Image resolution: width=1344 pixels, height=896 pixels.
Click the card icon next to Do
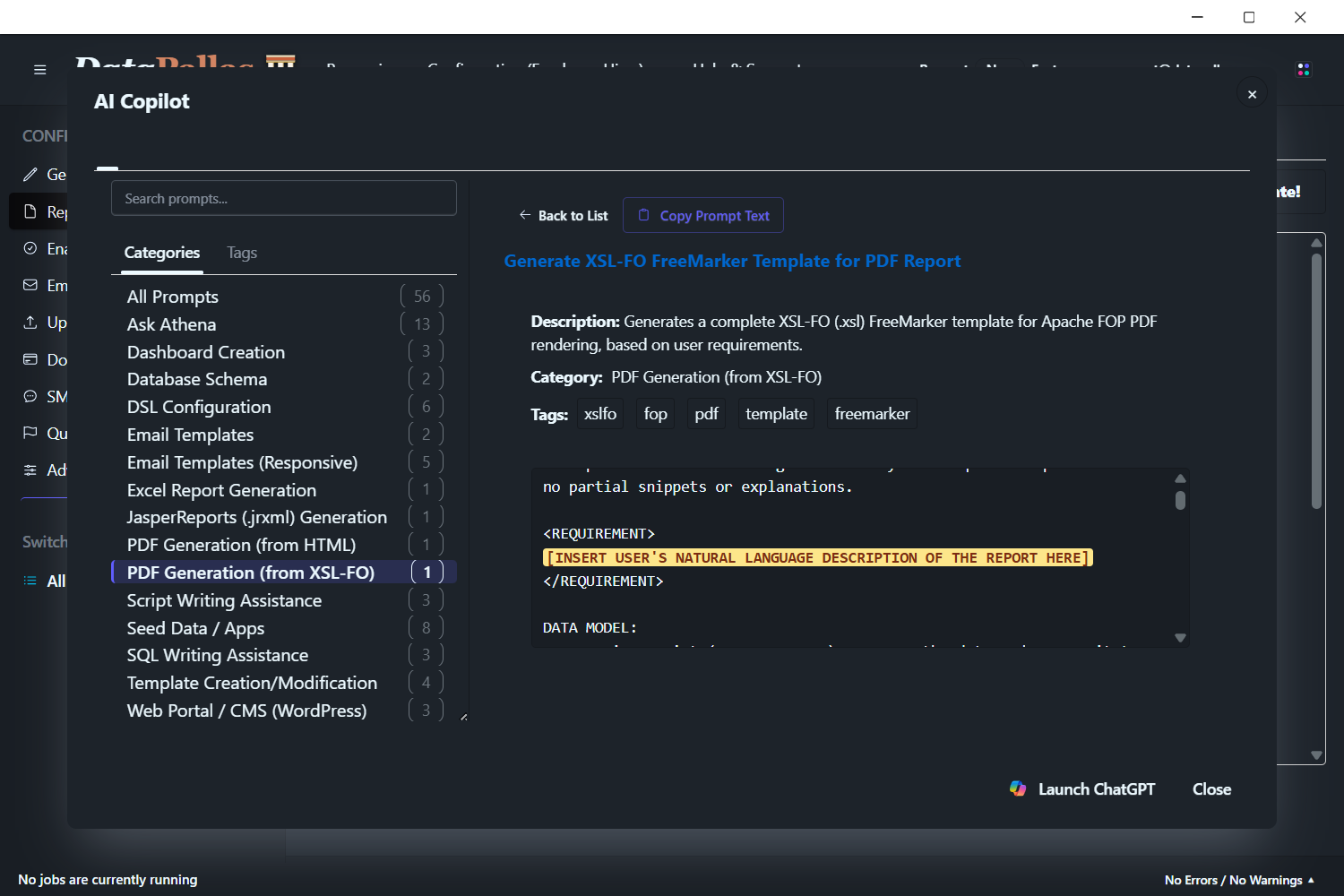pyautogui.click(x=30, y=359)
